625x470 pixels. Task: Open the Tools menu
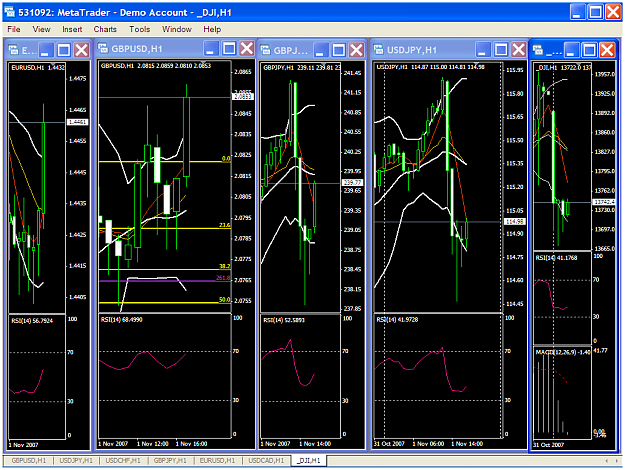(x=140, y=29)
